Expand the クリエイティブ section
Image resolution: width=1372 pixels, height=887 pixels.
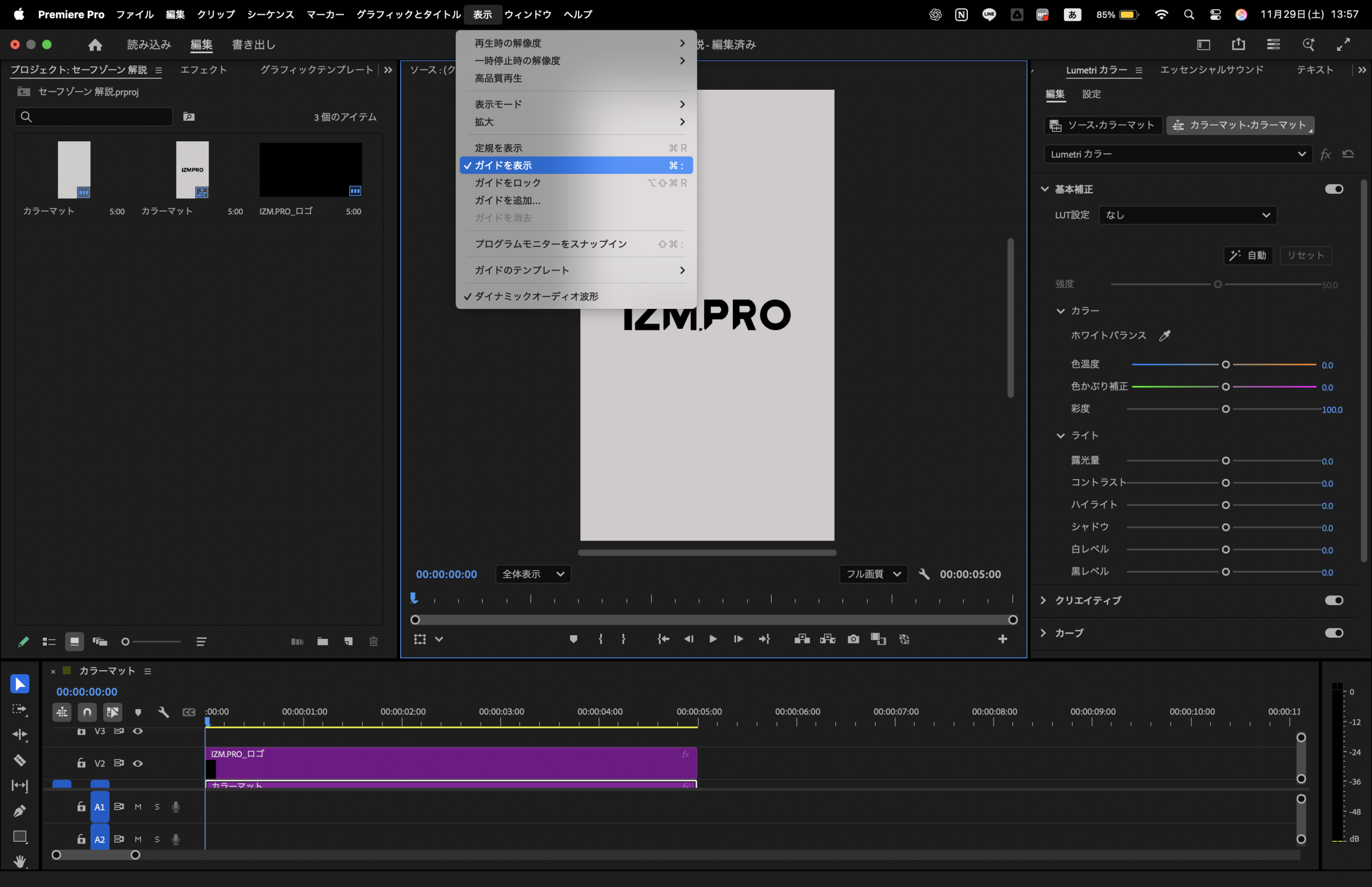coord(1043,600)
